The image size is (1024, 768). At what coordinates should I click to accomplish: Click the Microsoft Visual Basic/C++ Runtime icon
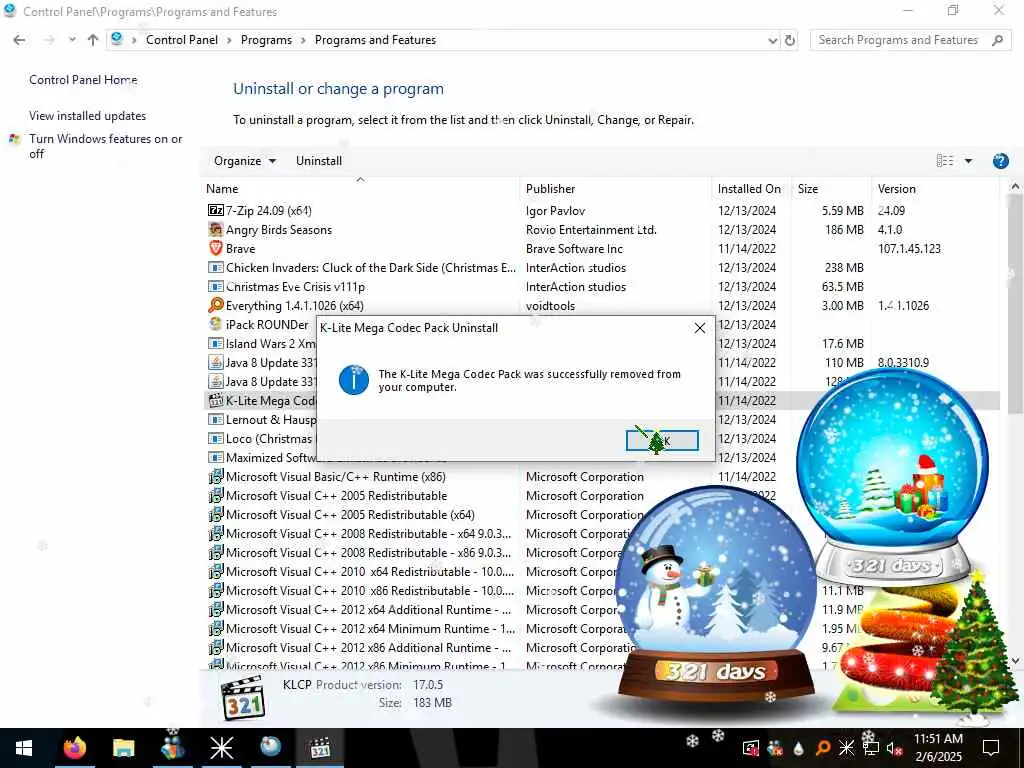coord(216,476)
